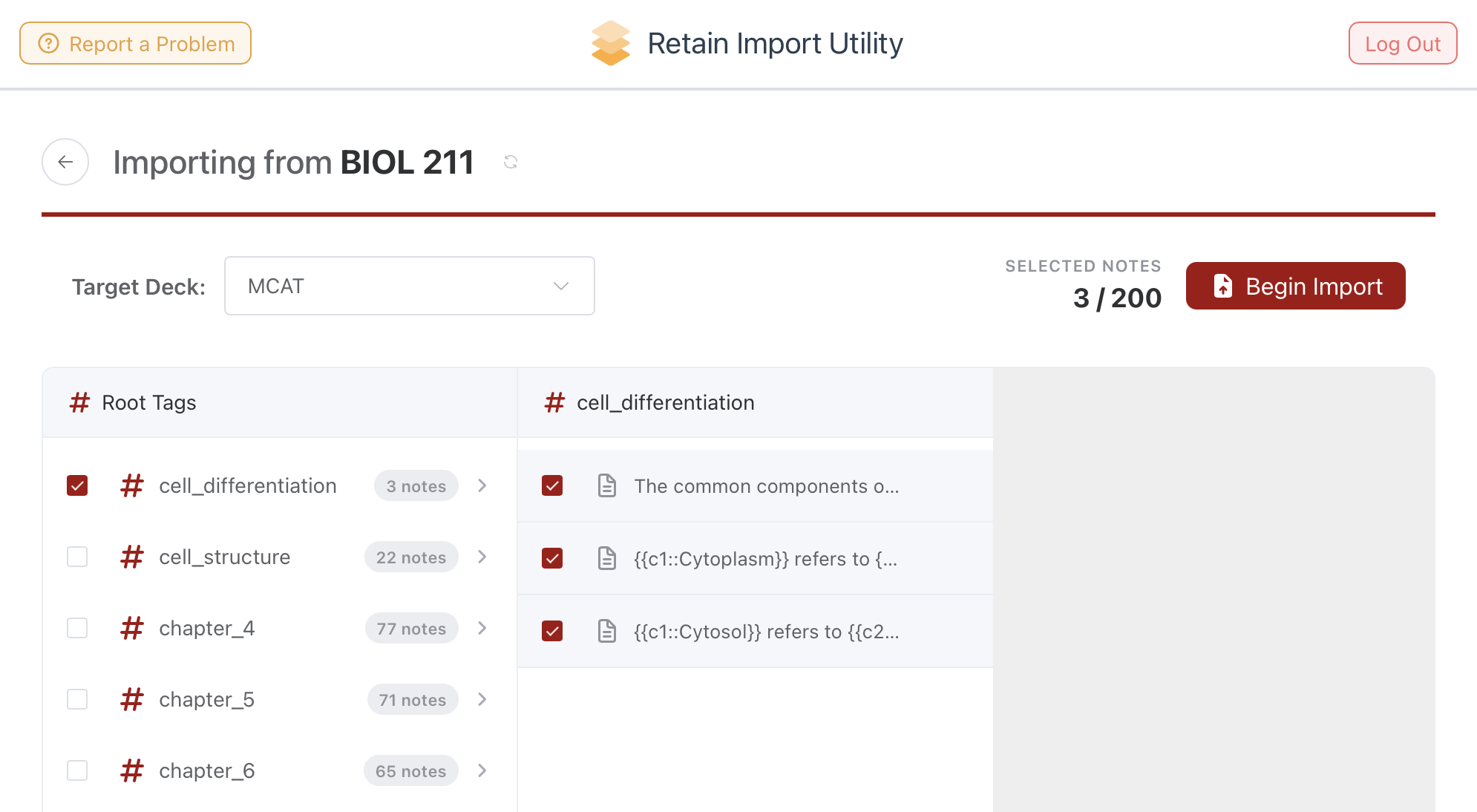Click the refresh icon beside BIOL 211
The image size is (1477, 812).
click(x=511, y=162)
